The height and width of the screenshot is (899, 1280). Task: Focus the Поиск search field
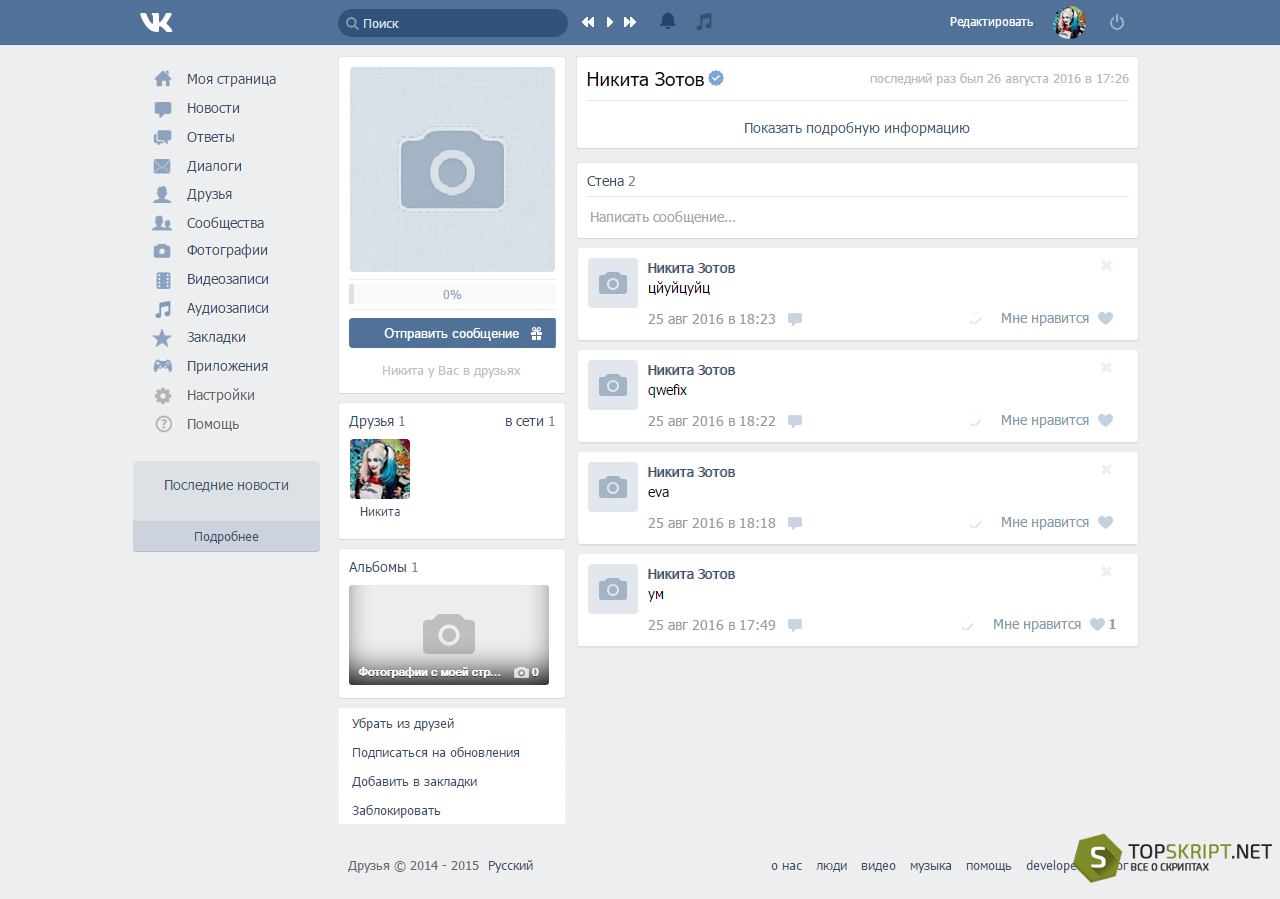click(453, 23)
